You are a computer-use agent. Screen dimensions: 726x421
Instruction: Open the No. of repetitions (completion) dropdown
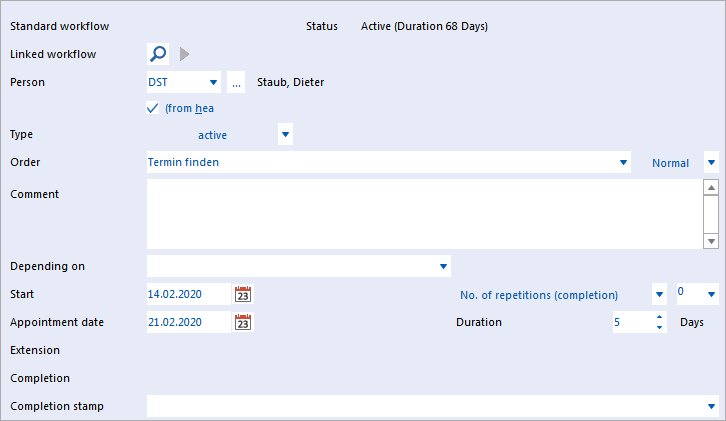pyautogui.click(x=659, y=295)
